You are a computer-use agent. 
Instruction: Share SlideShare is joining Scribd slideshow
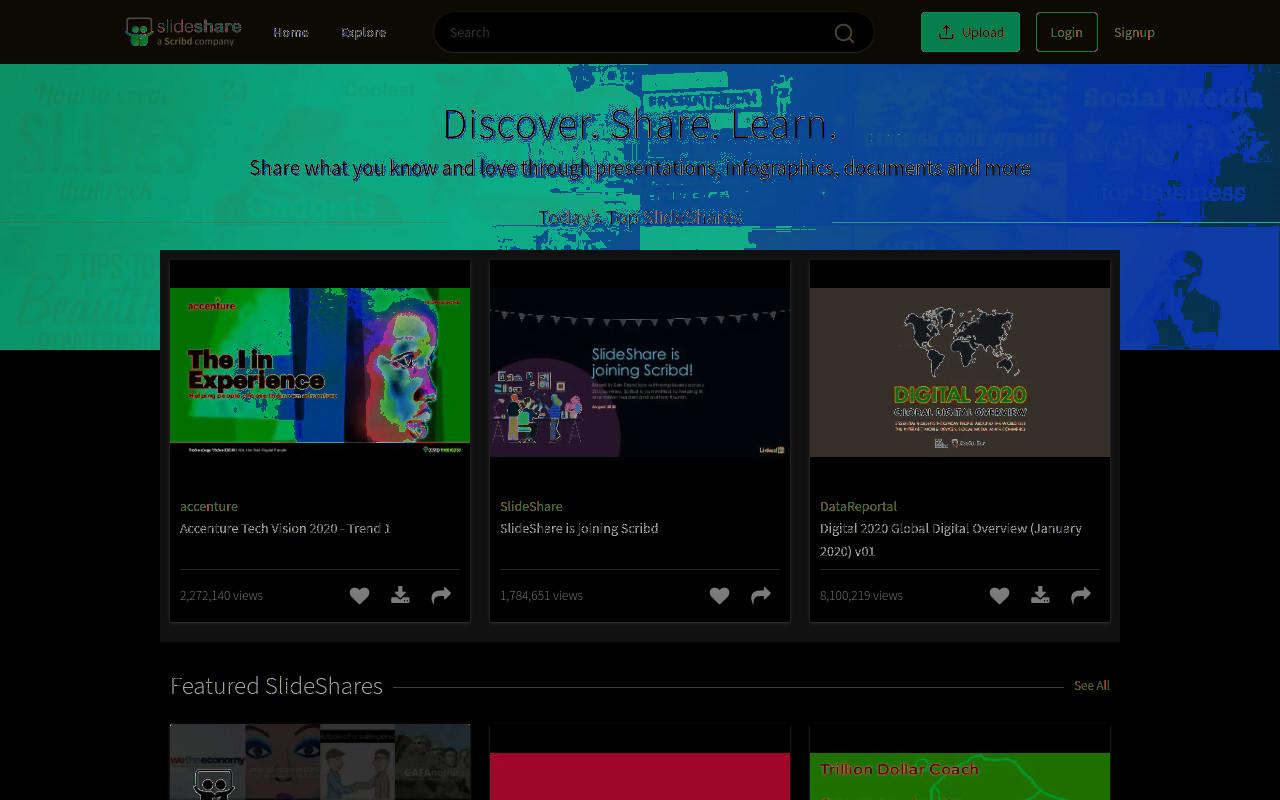click(761, 595)
